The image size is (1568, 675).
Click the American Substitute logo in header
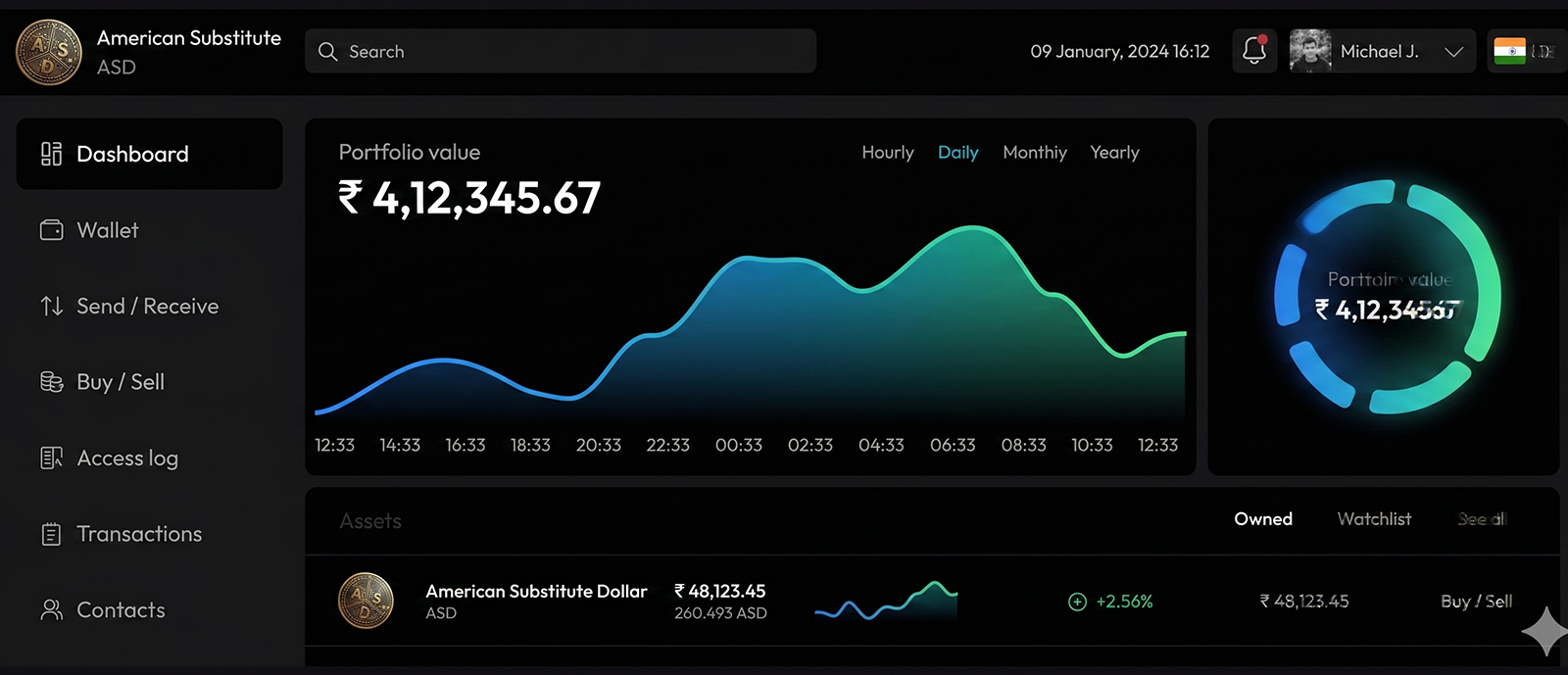pyautogui.click(x=49, y=52)
